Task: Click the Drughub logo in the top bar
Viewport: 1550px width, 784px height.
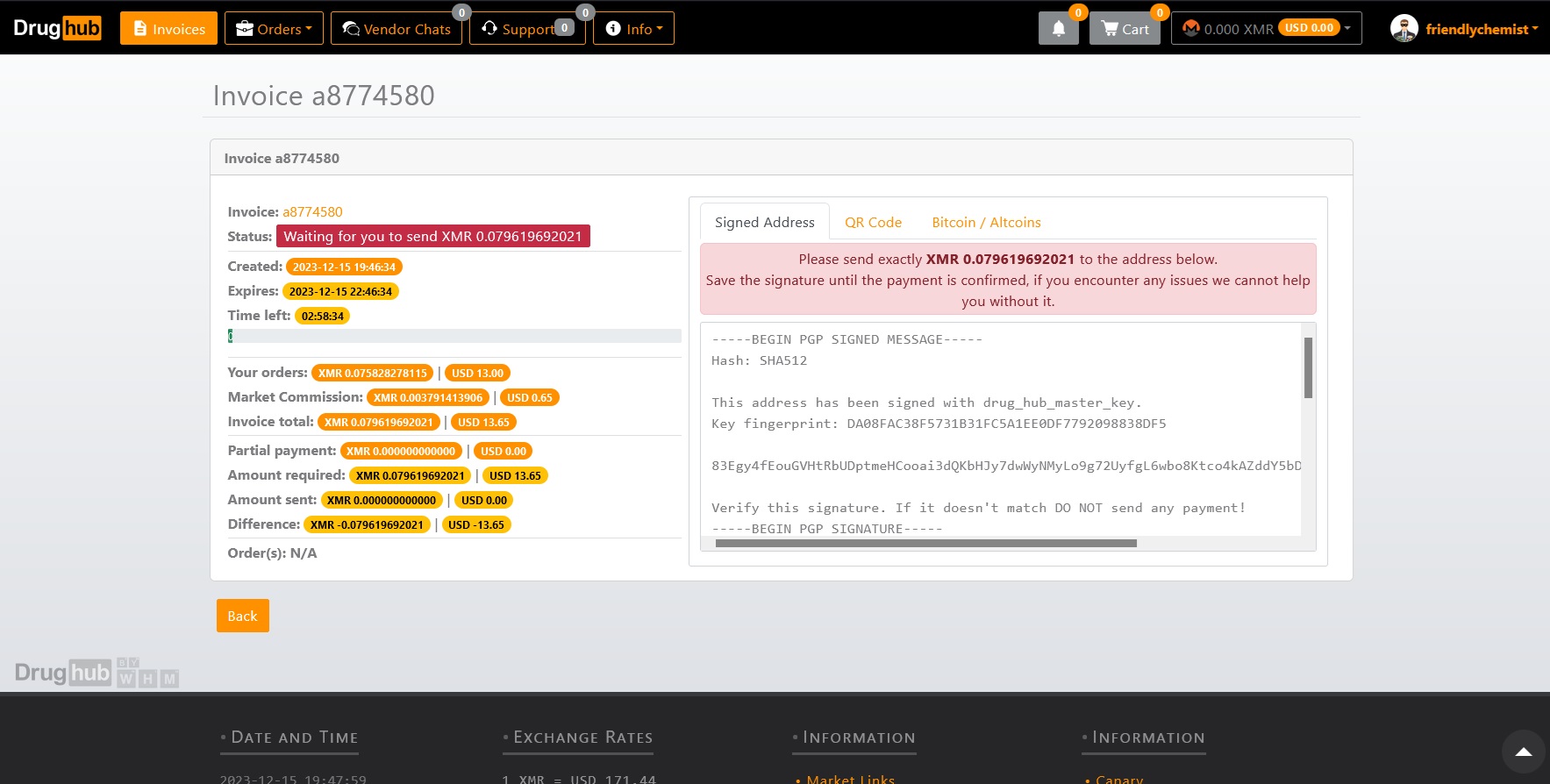Action: point(58,28)
